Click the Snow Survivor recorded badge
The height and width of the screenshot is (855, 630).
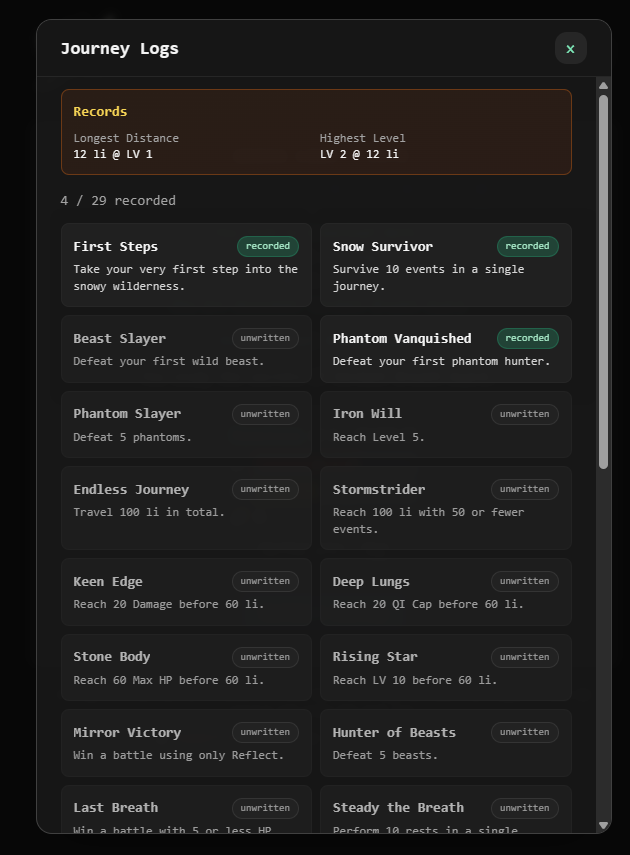[527, 246]
